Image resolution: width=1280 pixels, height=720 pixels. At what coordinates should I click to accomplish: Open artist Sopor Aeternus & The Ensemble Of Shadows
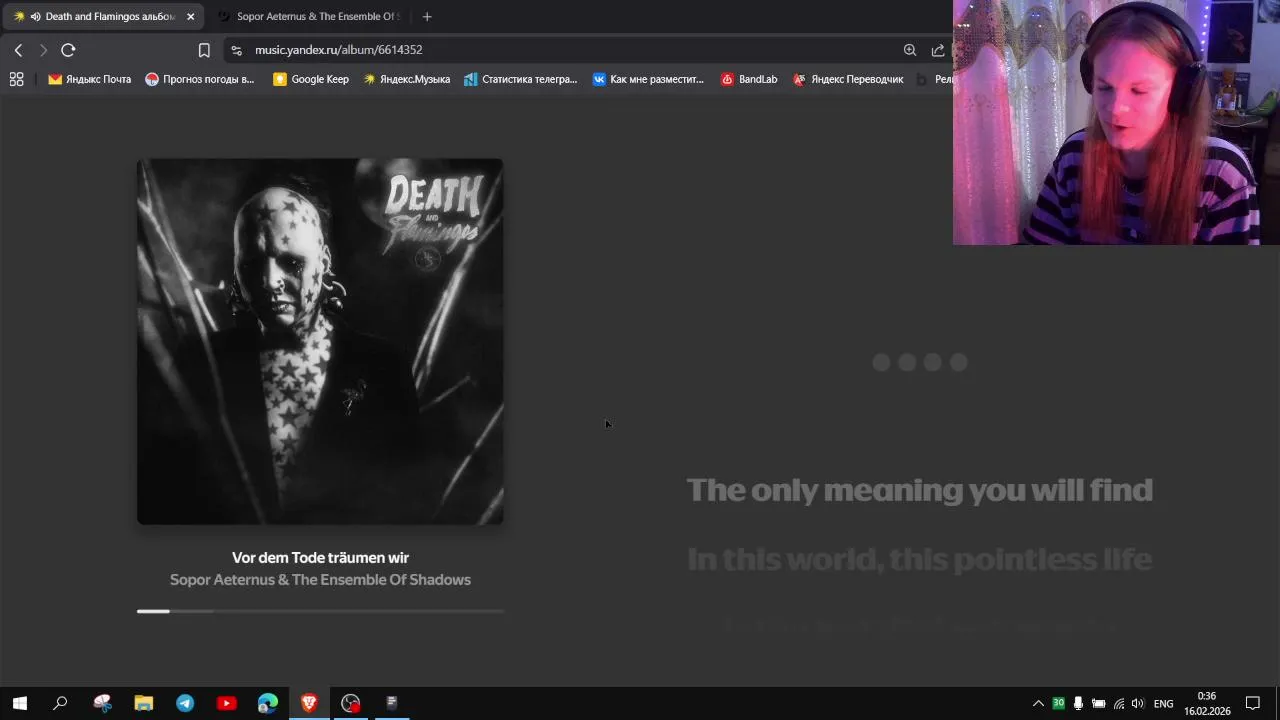(320, 580)
